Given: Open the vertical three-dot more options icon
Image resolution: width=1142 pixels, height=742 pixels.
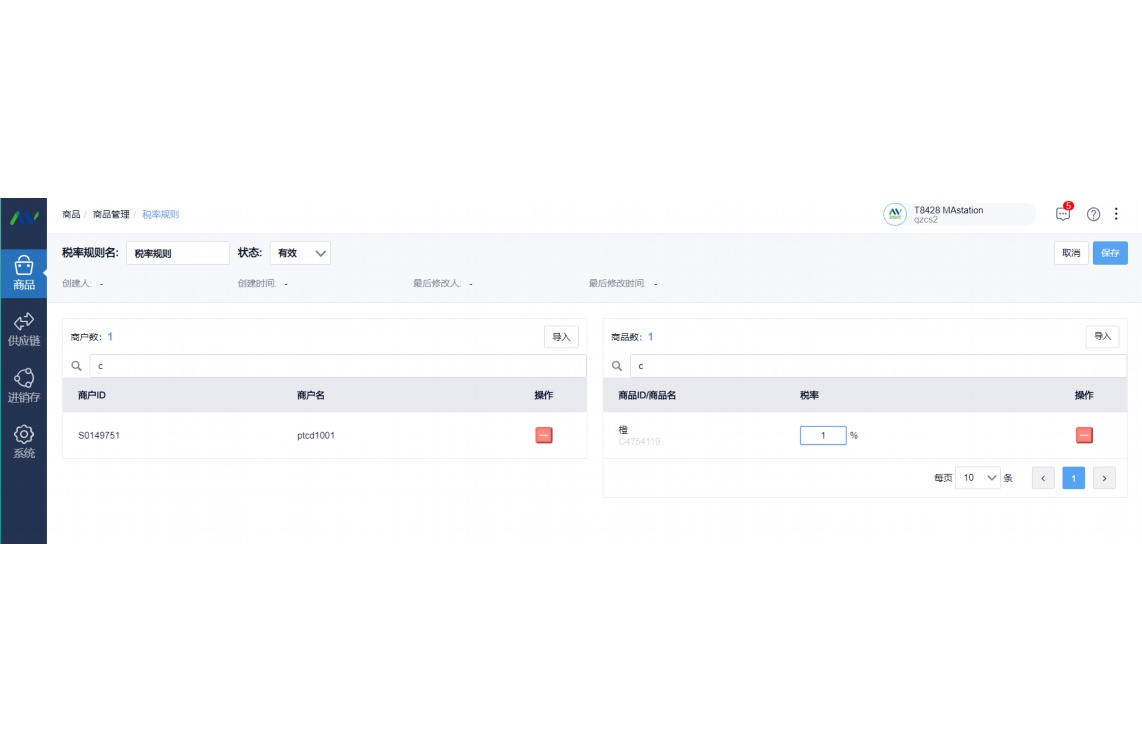Looking at the screenshot, I should coord(1117,213).
